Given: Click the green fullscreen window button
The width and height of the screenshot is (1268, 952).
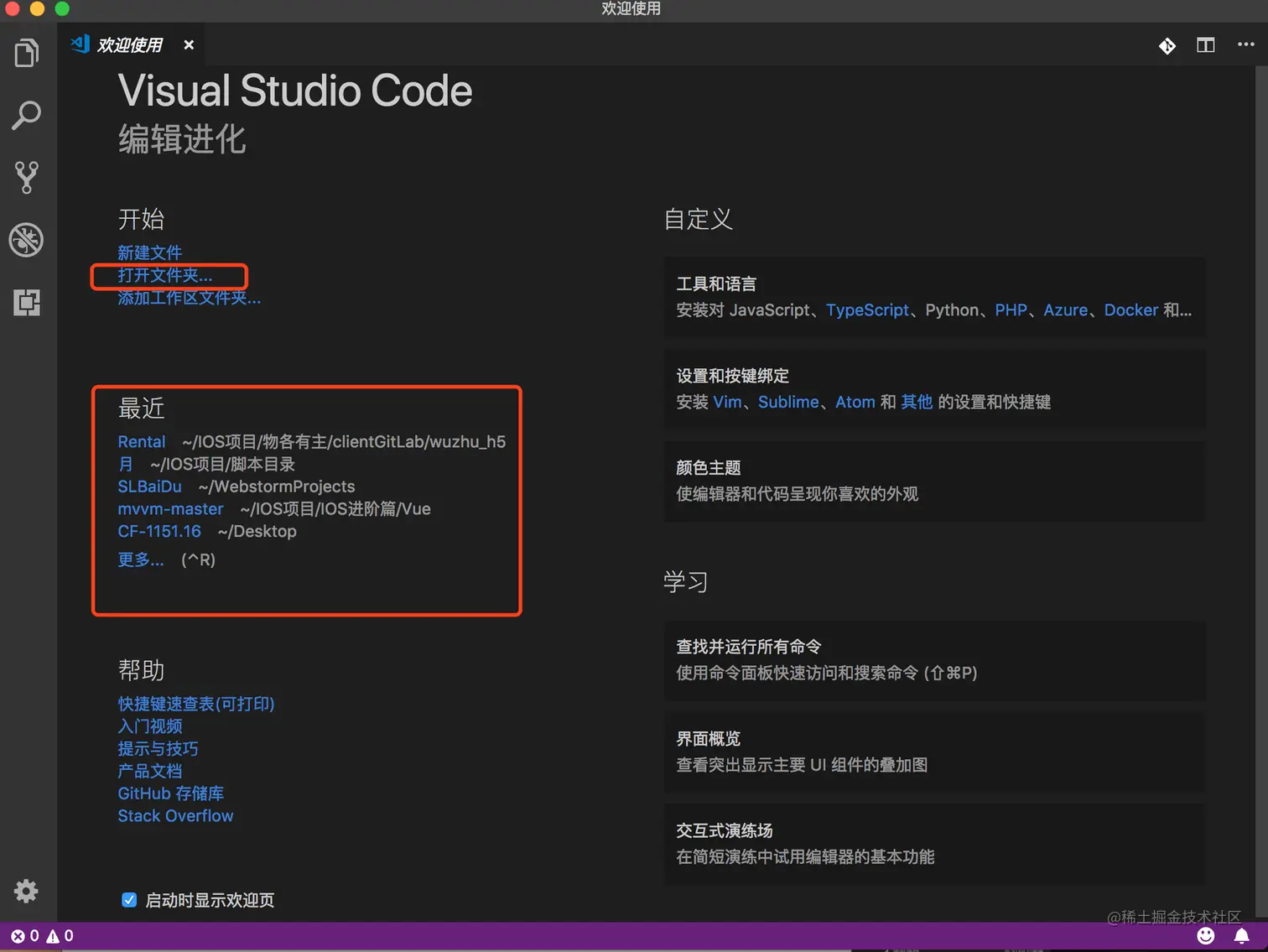Looking at the screenshot, I should click(62, 8).
